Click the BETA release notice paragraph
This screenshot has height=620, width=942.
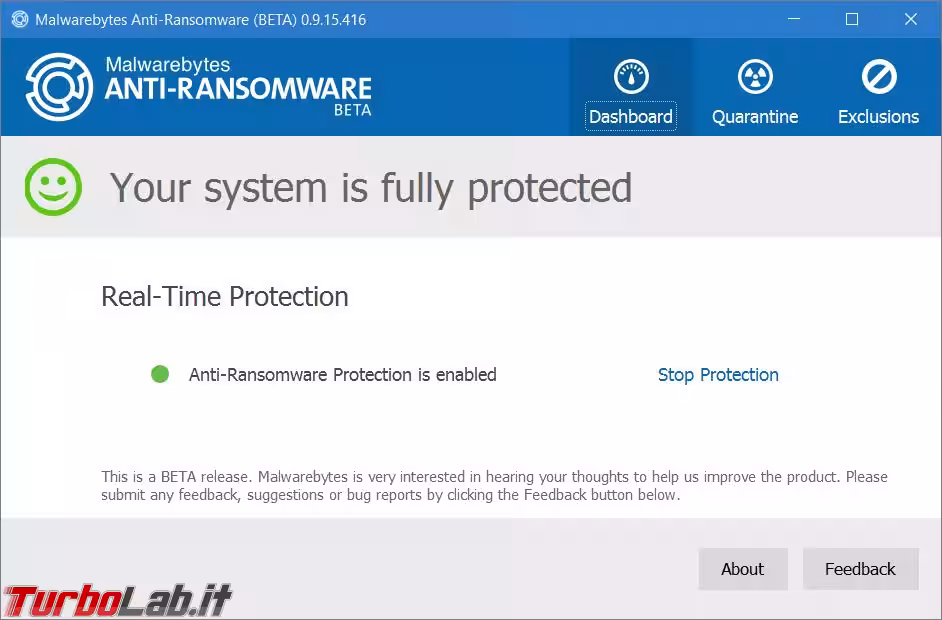[494, 486]
